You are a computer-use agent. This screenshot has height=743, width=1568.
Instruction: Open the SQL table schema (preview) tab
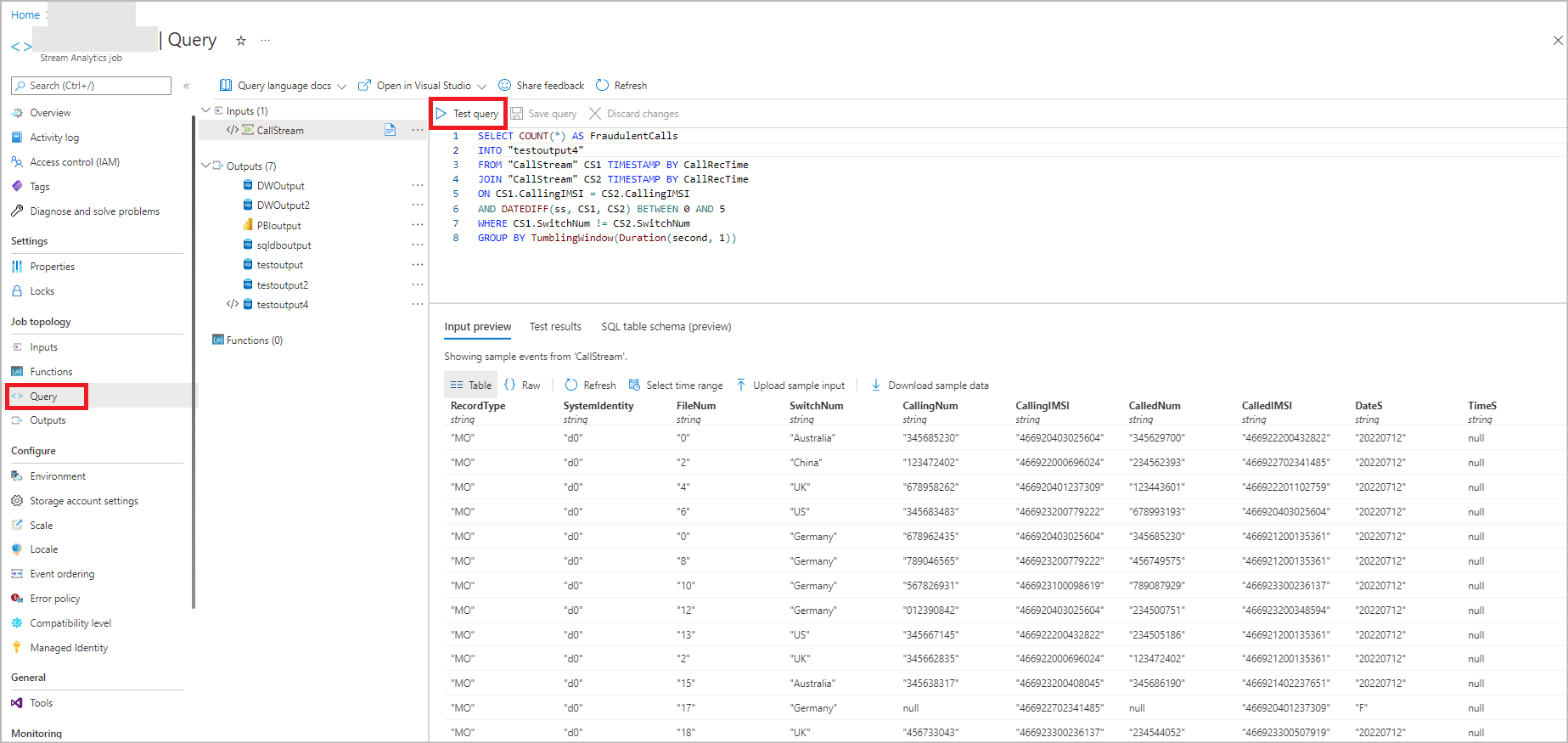(x=666, y=327)
